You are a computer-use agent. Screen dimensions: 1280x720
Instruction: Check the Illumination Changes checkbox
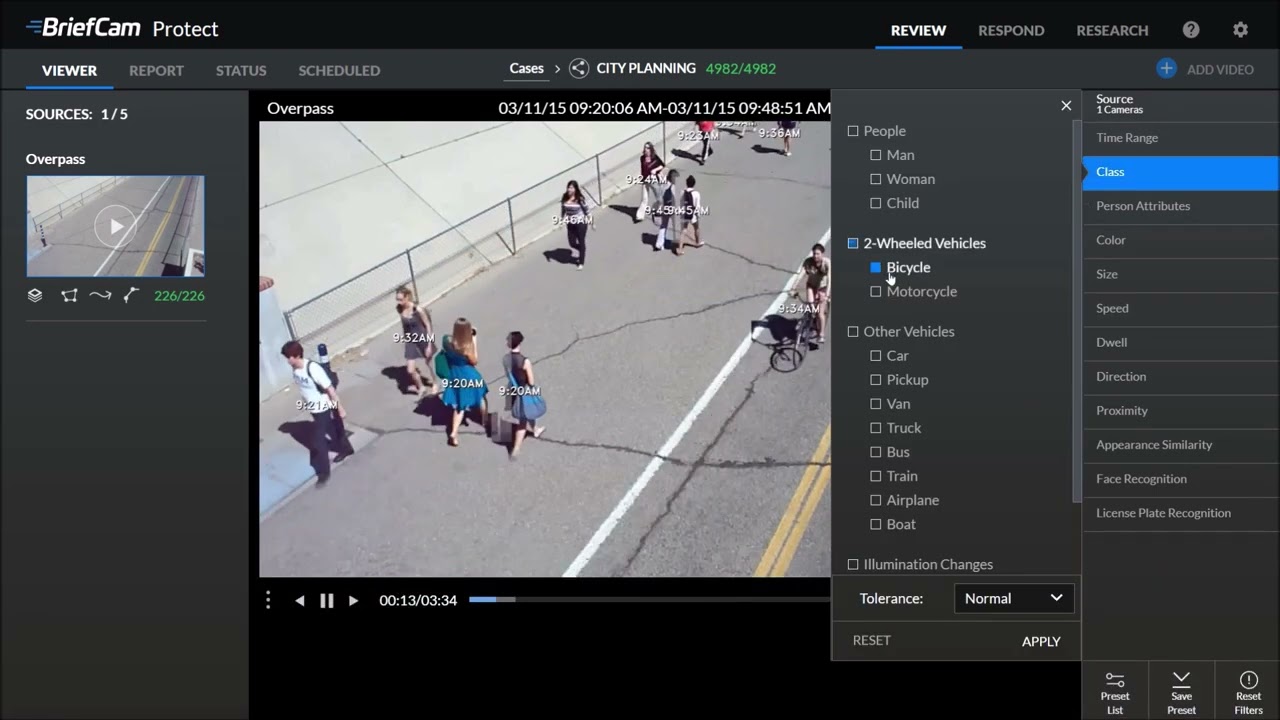tap(853, 564)
